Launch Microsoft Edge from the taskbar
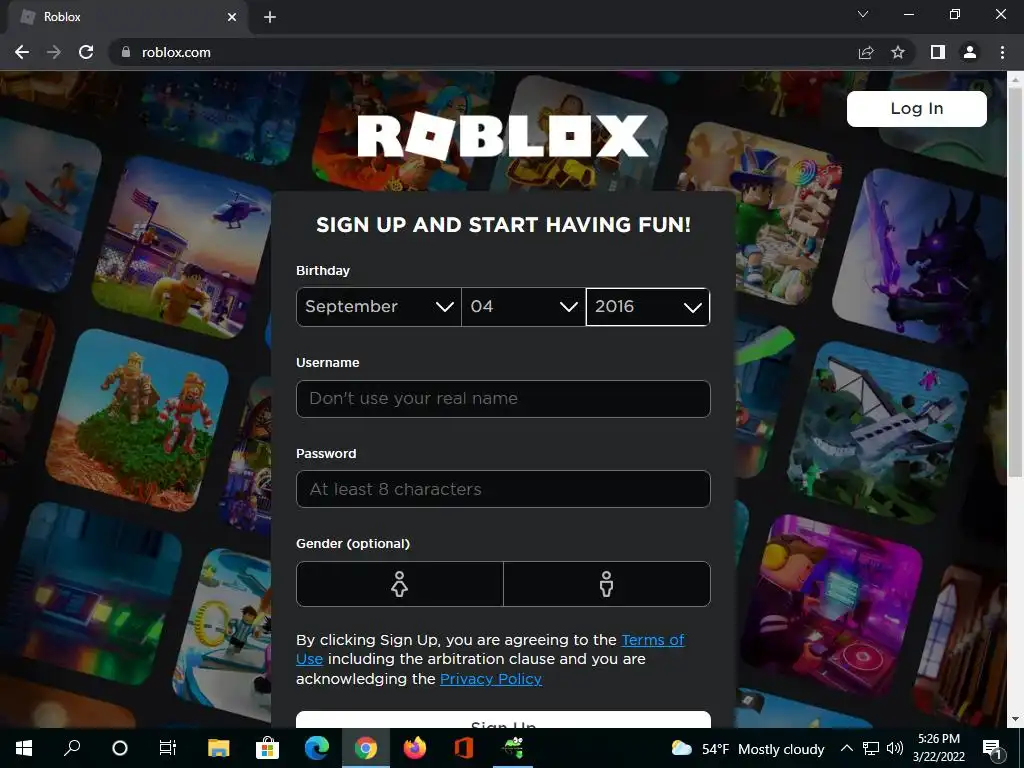 coord(317,748)
